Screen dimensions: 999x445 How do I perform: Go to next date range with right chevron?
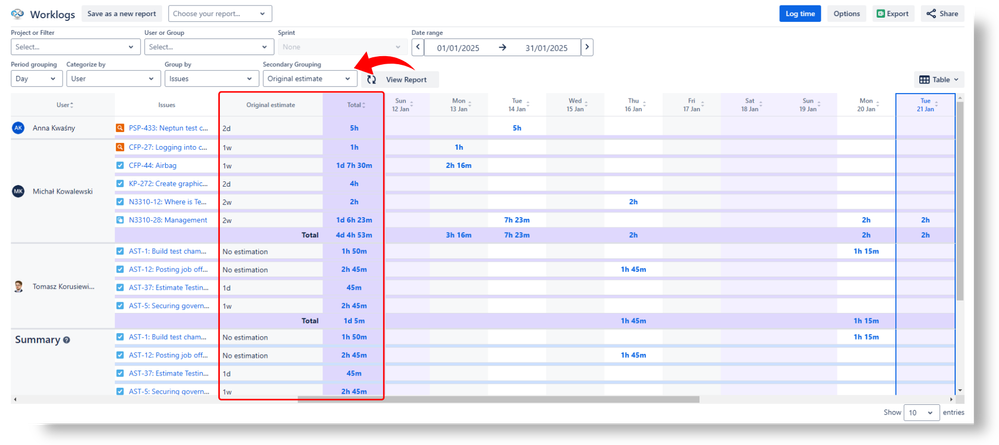(x=587, y=47)
